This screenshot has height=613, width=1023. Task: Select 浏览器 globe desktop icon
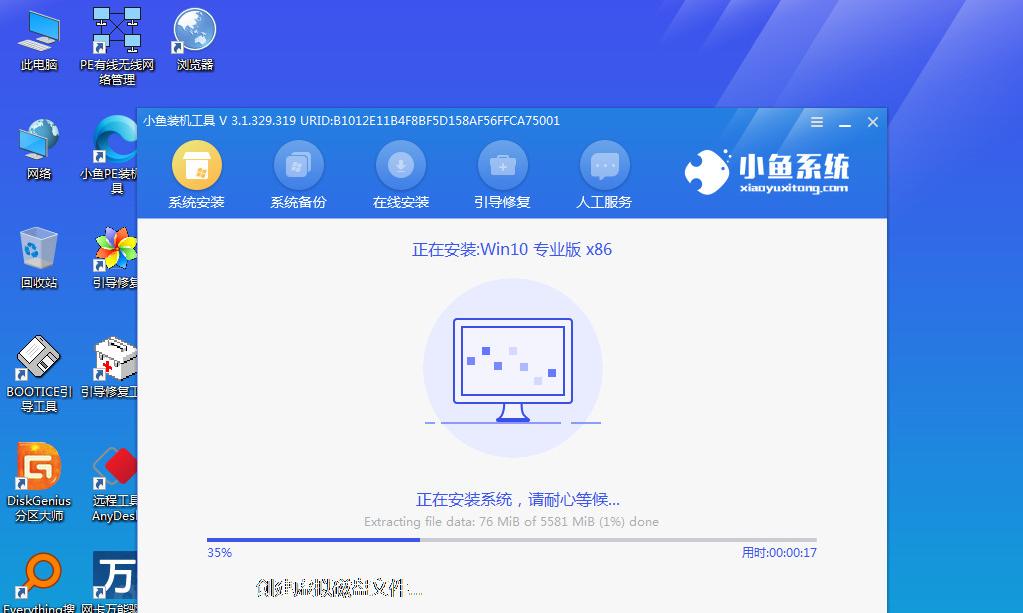194,39
